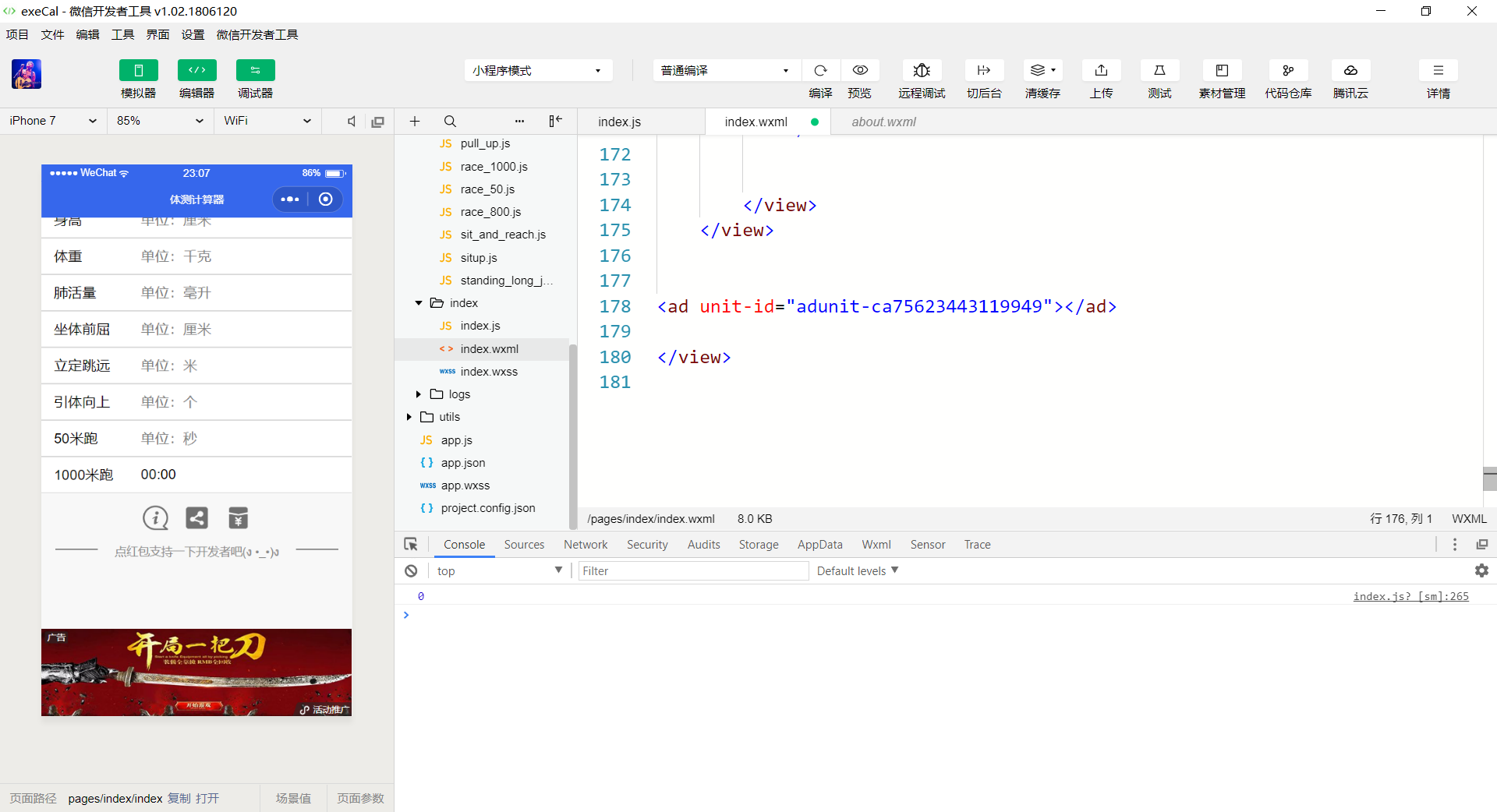Image resolution: width=1497 pixels, height=812 pixels.
Task: Open the Default levels dropdown
Action: pyautogui.click(x=858, y=571)
